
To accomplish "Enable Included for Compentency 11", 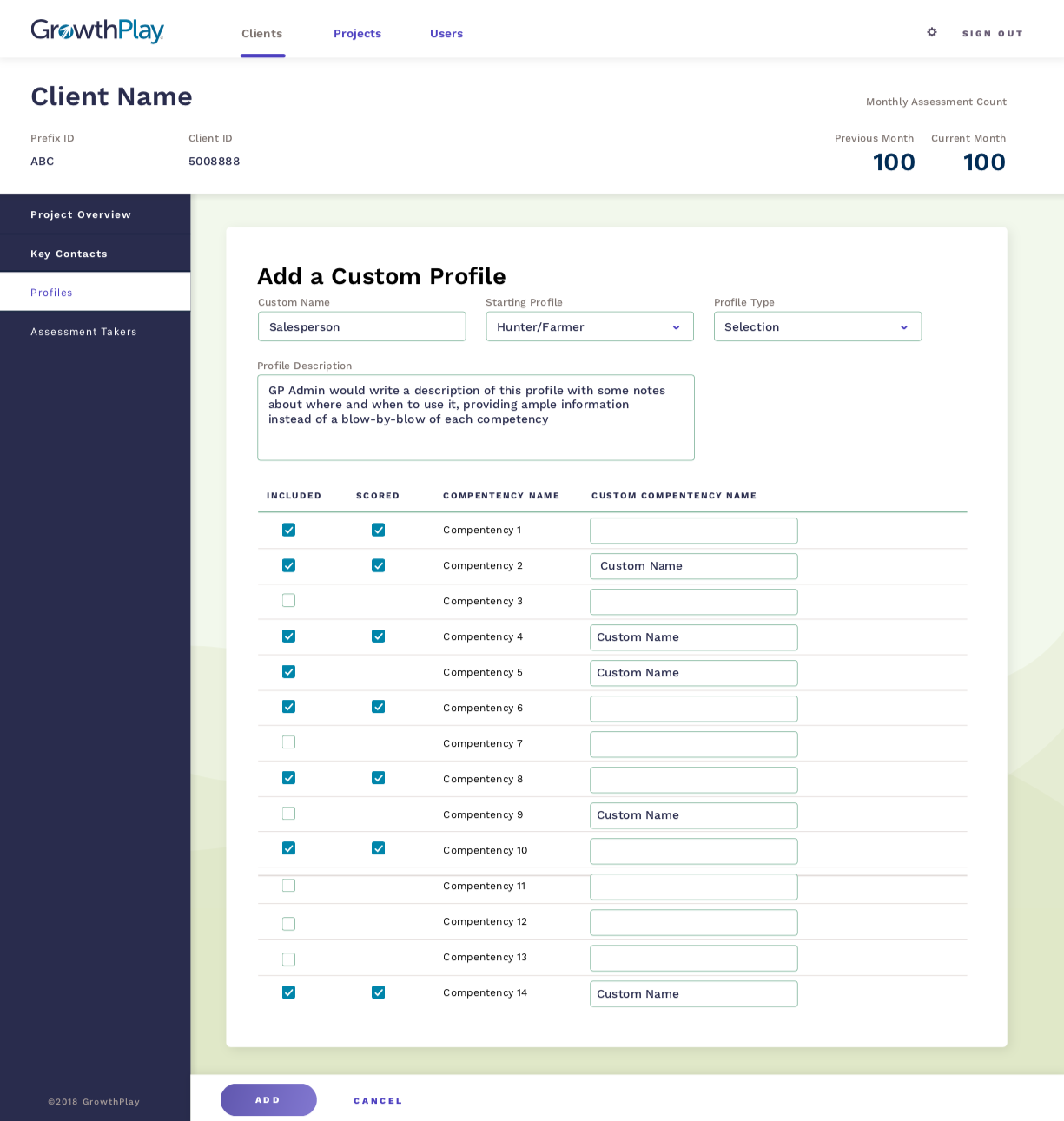I will (x=288, y=885).
